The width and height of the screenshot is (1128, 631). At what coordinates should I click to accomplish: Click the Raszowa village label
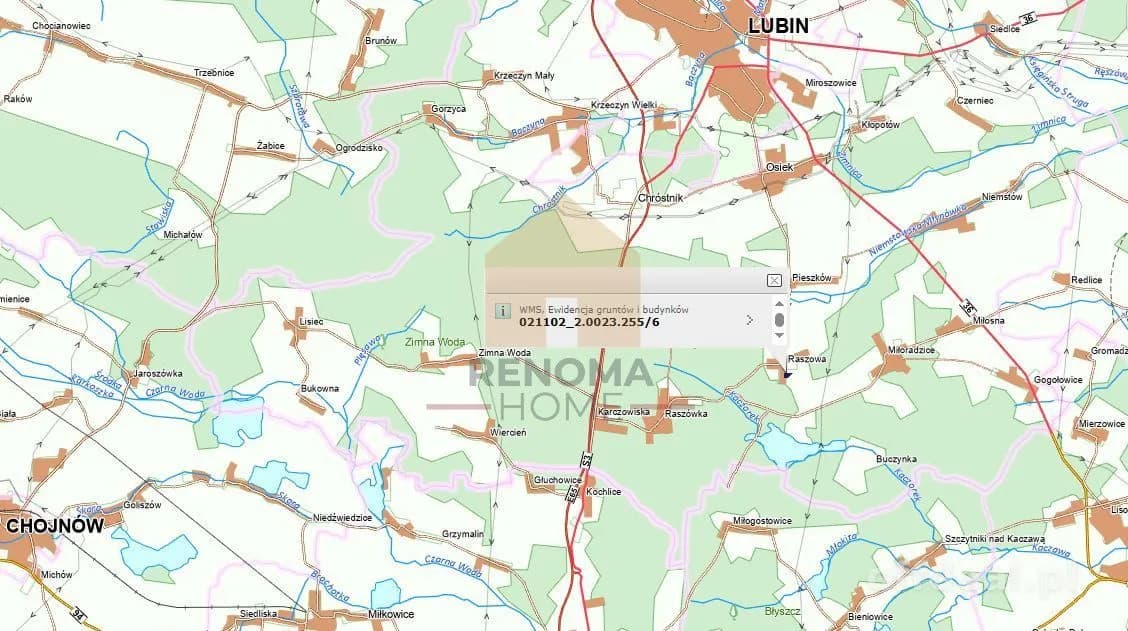[806, 359]
